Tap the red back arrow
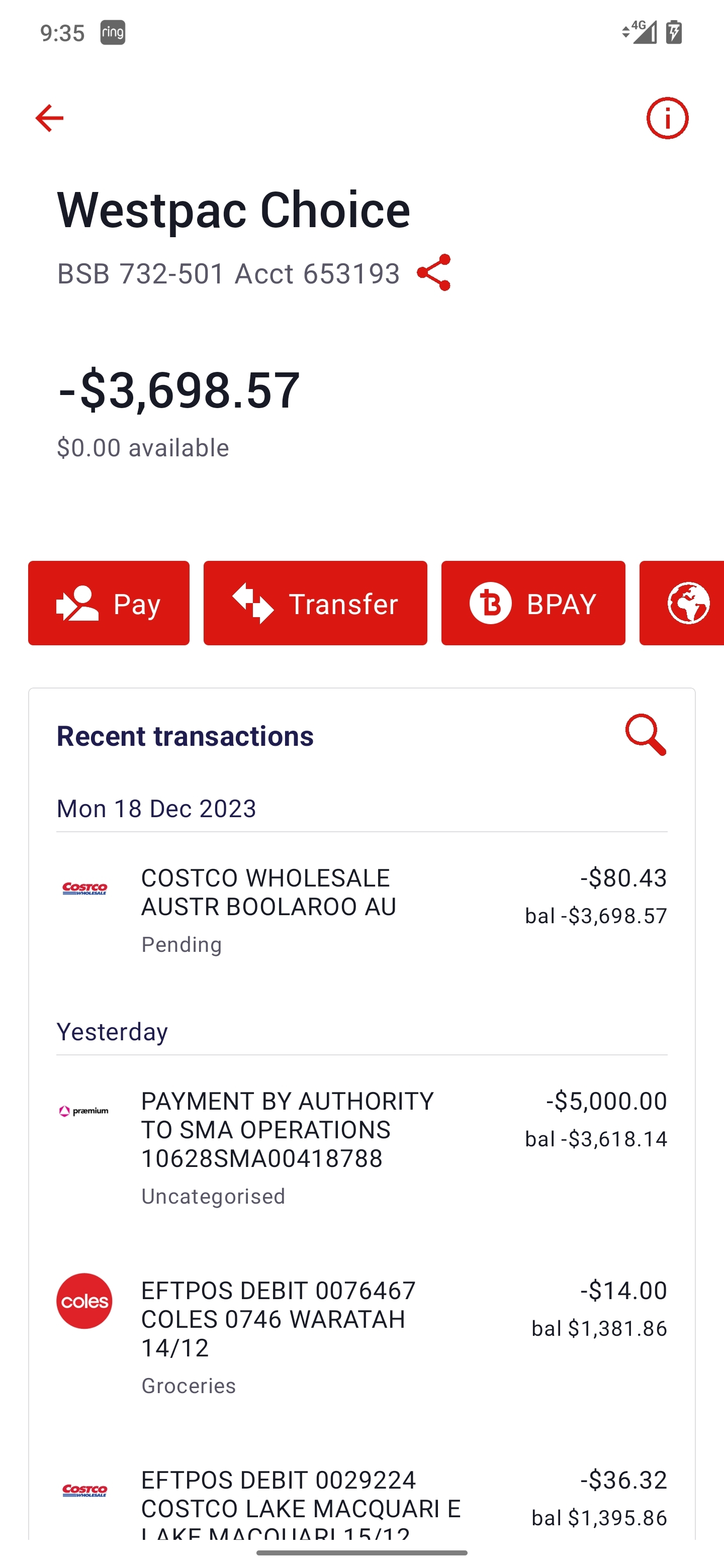Screen dimensions: 724x1568 click(x=49, y=118)
